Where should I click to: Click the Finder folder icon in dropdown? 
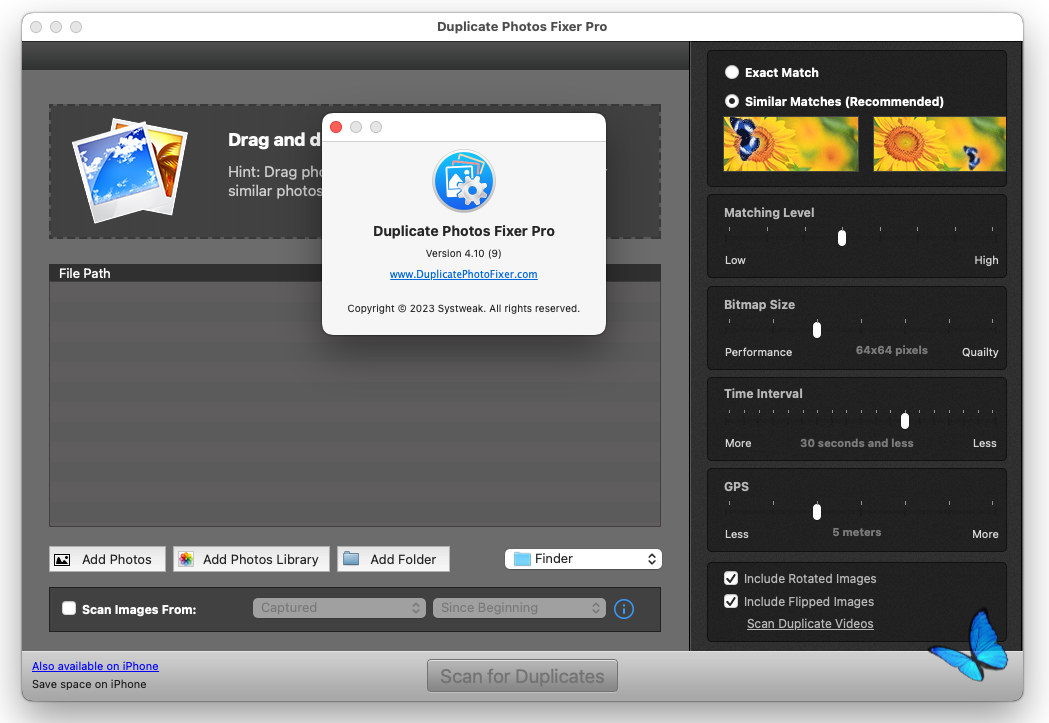coord(522,559)
